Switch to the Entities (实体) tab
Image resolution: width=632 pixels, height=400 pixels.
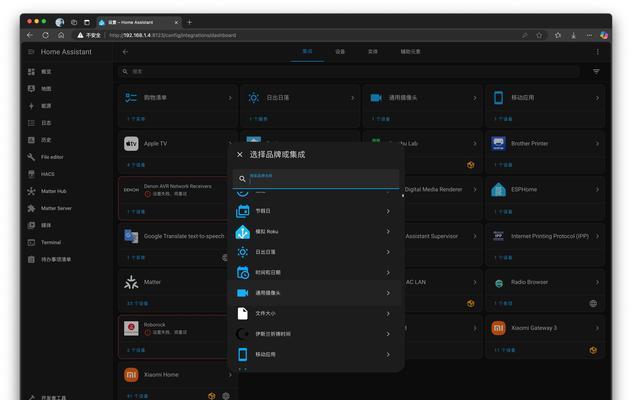tap(373, 52)
